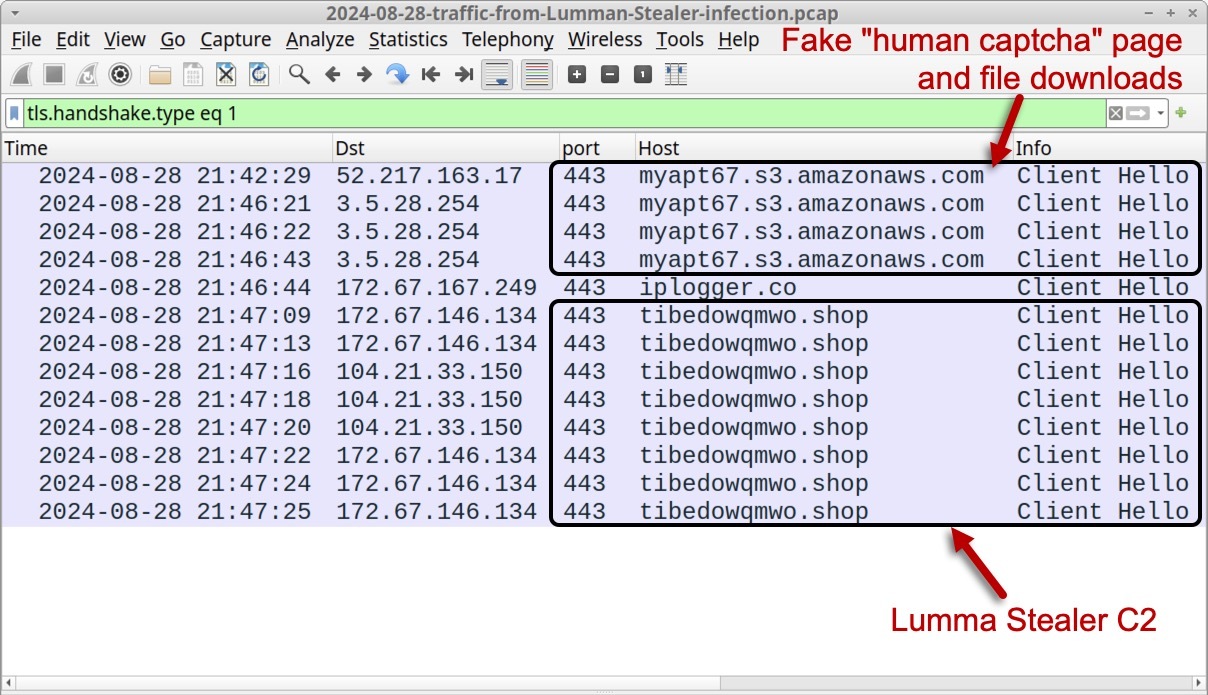
Task: Select the packet timestamped 21:47:18
Action: pyautogui.click(x=604, y=400)
